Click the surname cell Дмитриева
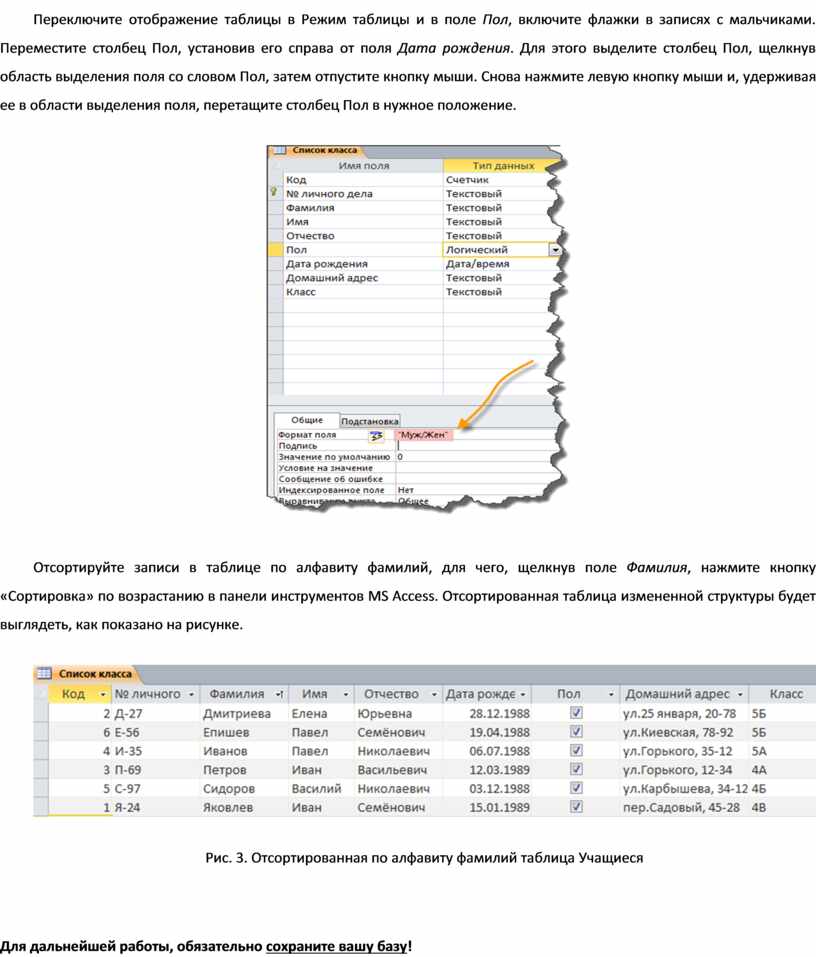 click(237, 713)
